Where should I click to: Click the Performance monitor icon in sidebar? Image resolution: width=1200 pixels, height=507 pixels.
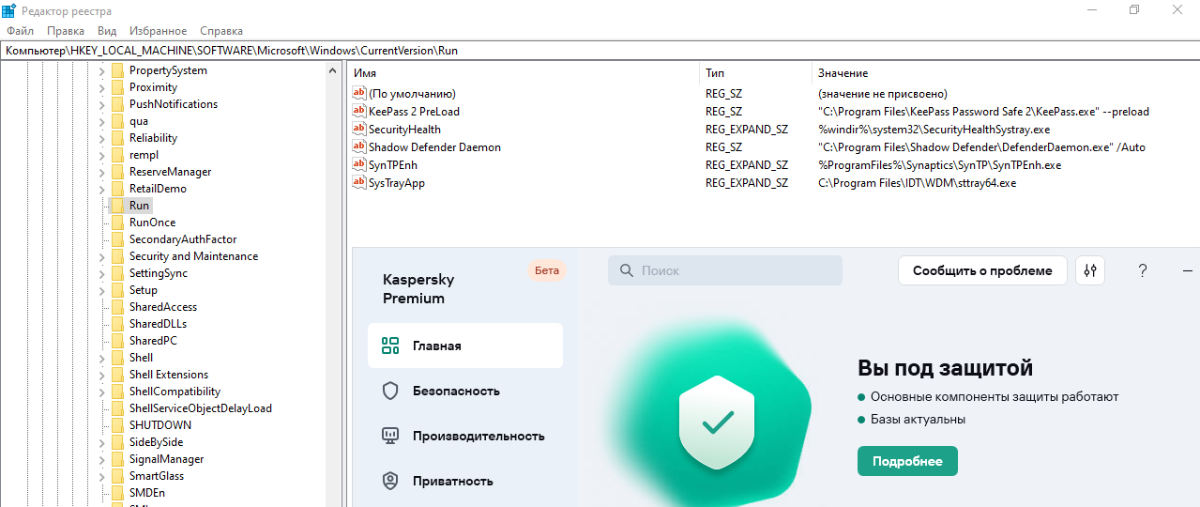click(x=391, y=436)
